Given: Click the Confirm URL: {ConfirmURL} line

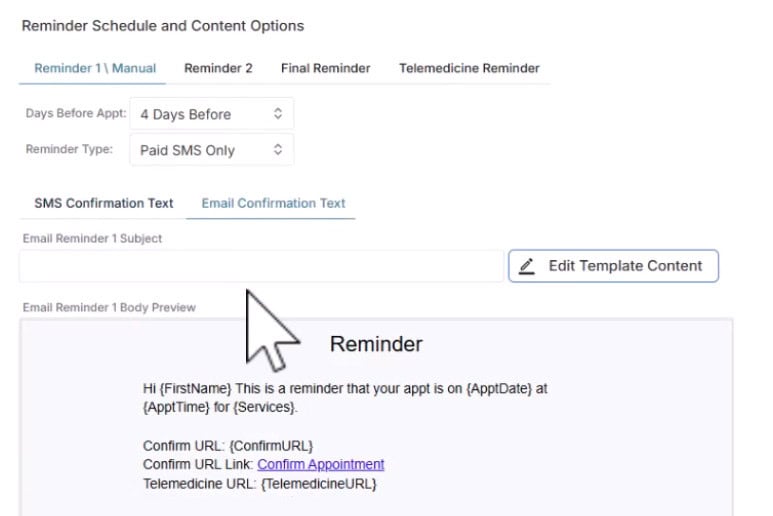Looking at the screenshot, I should click(228, 445).
